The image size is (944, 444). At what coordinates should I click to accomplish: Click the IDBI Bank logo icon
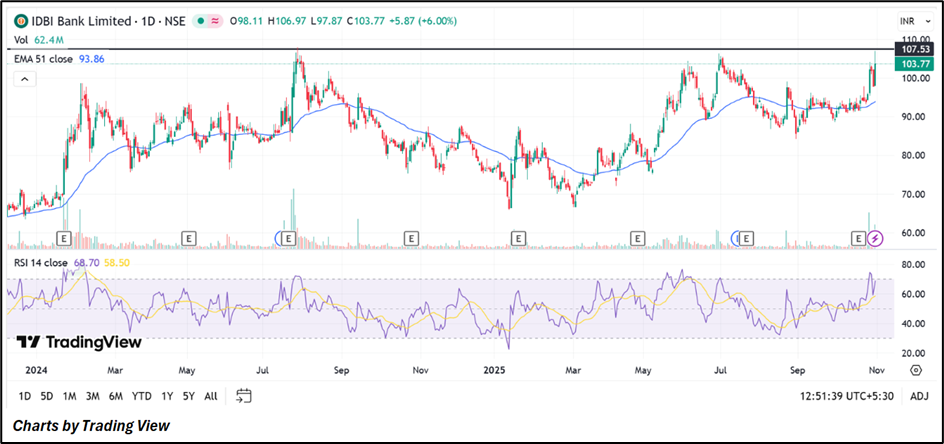[20, 21]
